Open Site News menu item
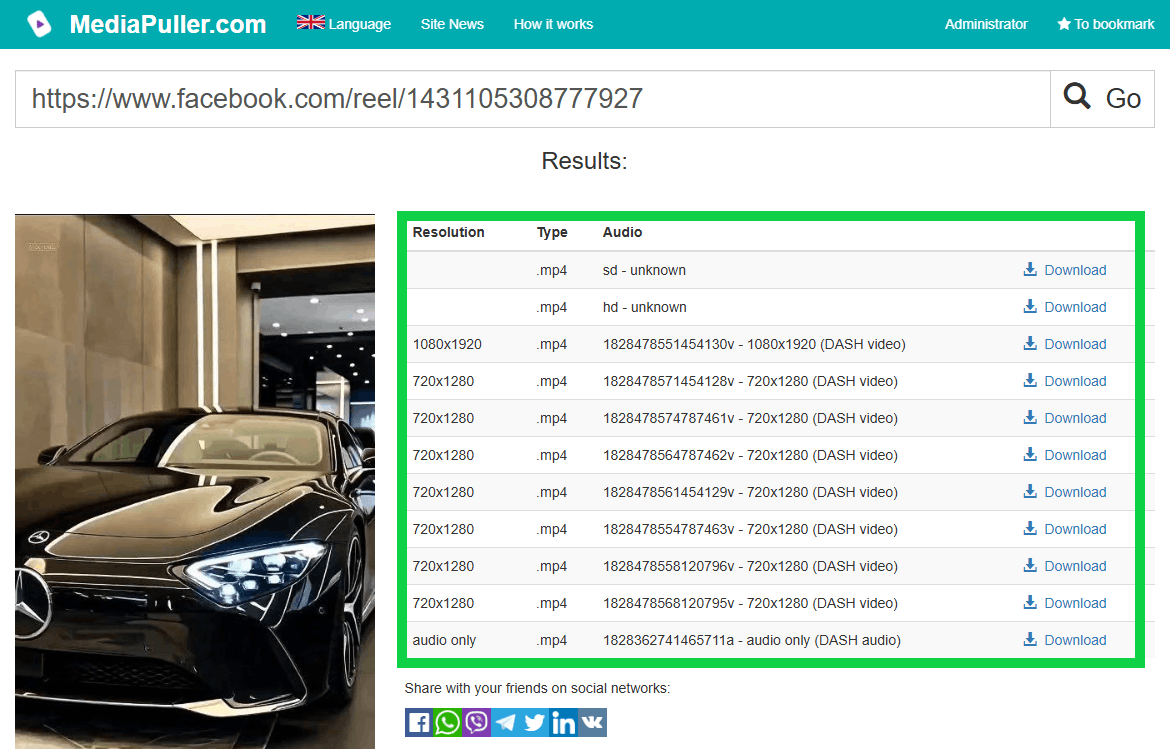 tap(452, 24)
